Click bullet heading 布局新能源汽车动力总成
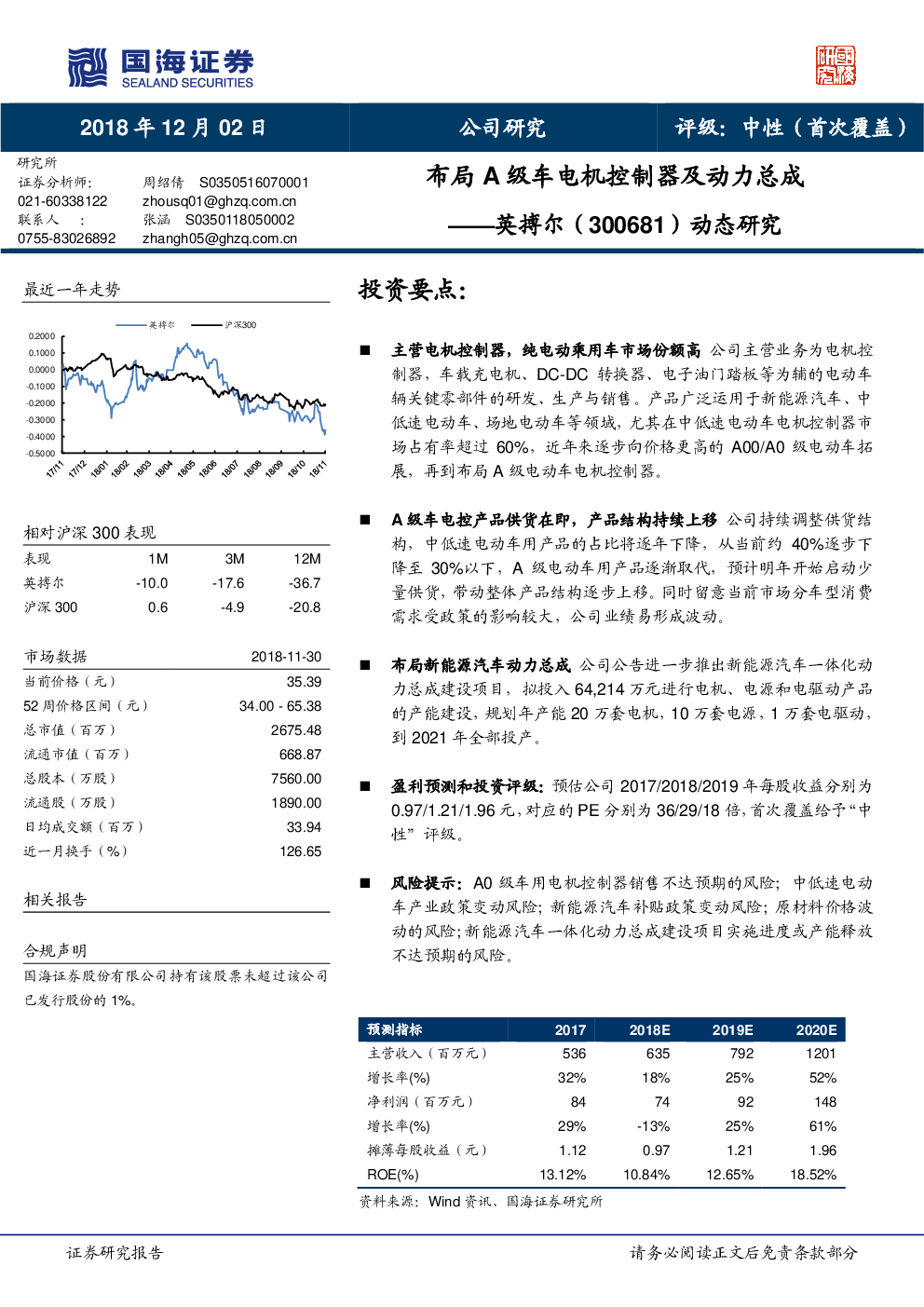The image size is (924, 1307). [x=481, y=665]
